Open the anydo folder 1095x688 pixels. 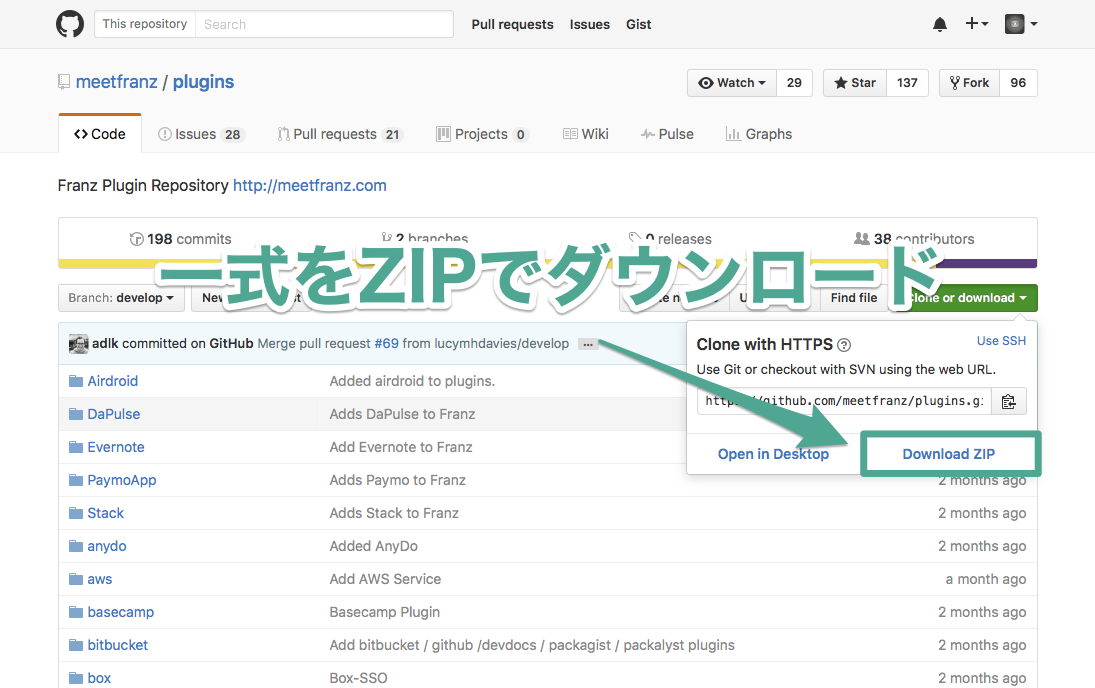[107, 546]
